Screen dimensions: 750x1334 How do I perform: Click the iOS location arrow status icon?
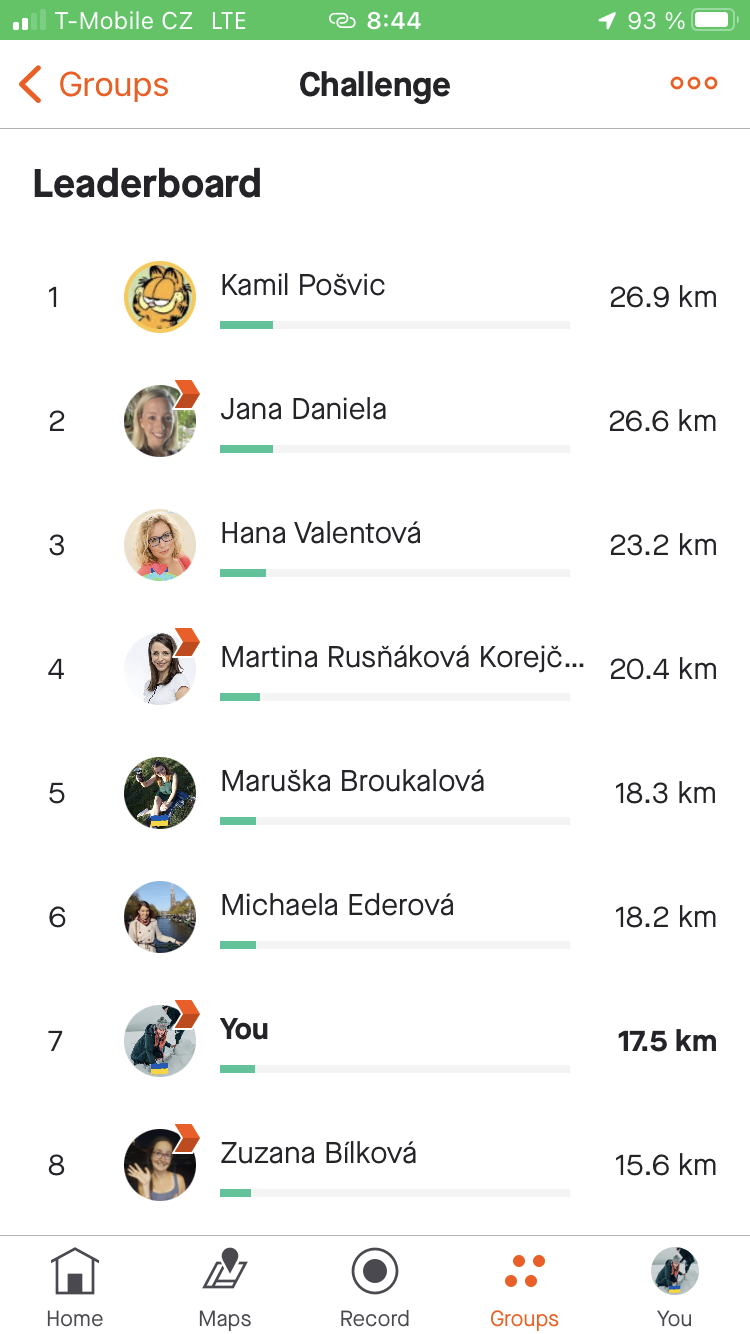tap(607, 20)
